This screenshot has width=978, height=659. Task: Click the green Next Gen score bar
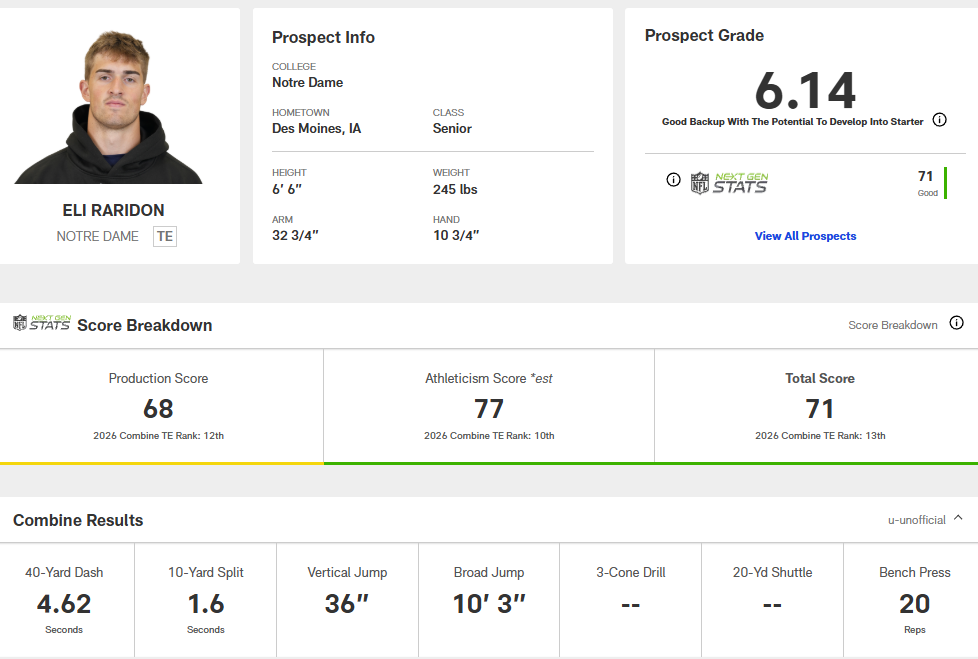(x=945, y=183)
